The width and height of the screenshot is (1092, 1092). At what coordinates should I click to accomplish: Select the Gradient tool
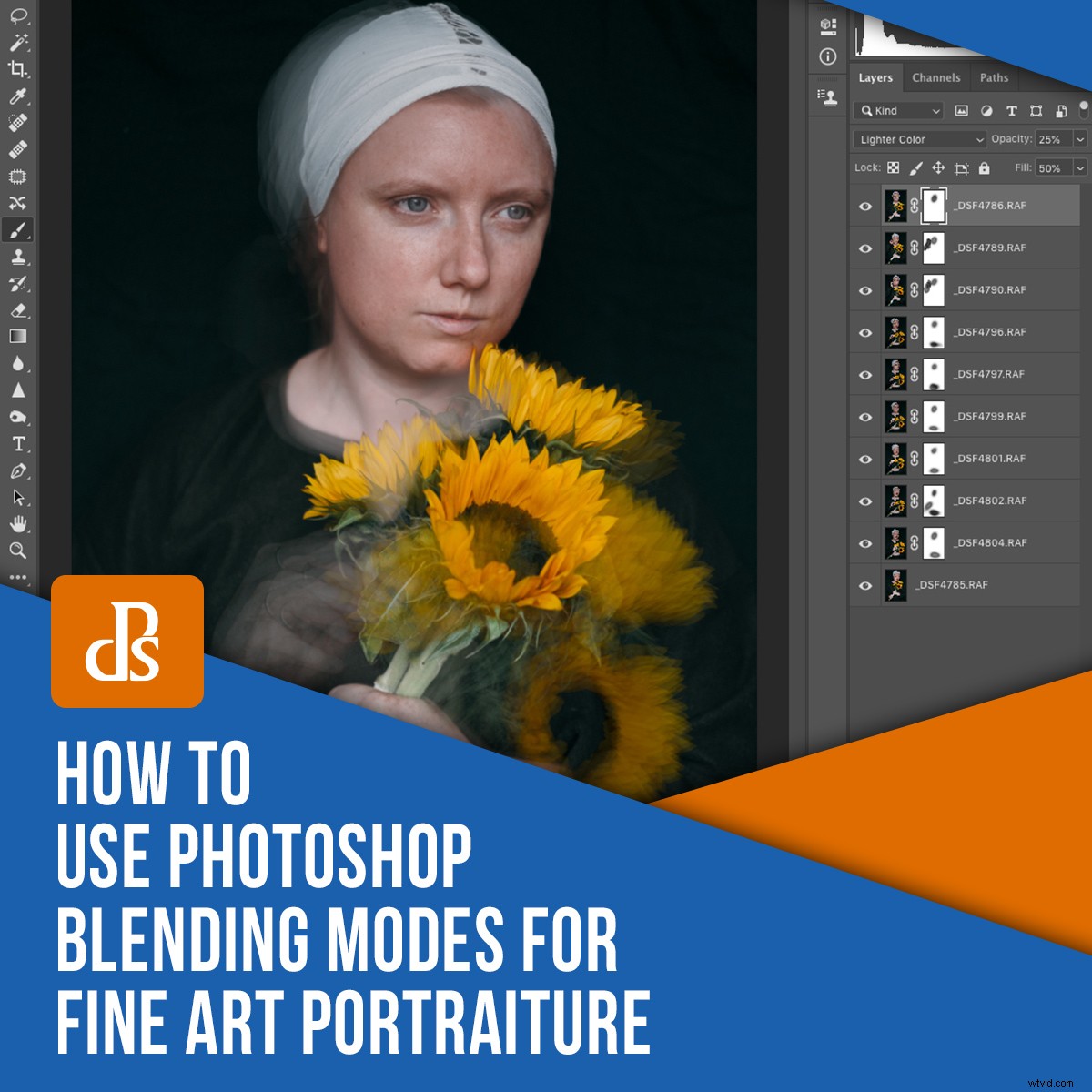[x=18, y=338]
